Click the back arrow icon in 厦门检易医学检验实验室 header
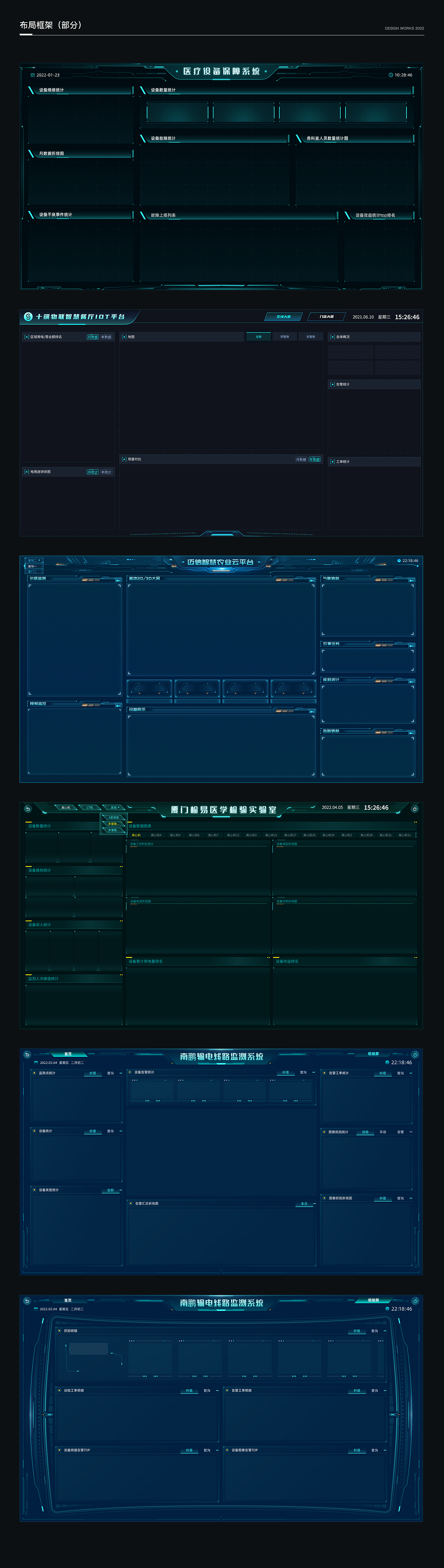Viewport: 444px width, 1568px height. [x=27, y=808]
